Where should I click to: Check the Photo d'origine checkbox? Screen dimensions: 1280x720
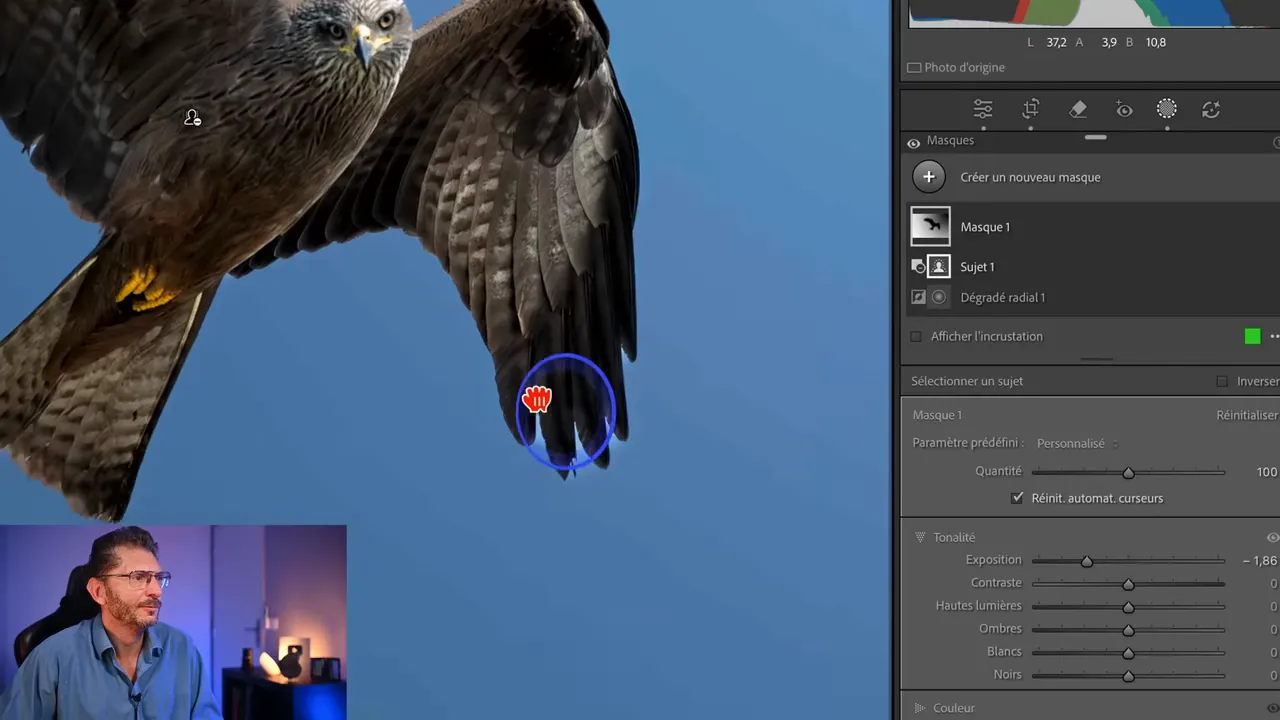914,67
